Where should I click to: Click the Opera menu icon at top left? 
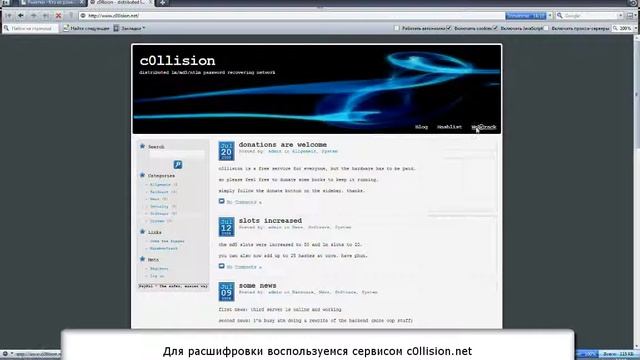[x=5, y=2]
